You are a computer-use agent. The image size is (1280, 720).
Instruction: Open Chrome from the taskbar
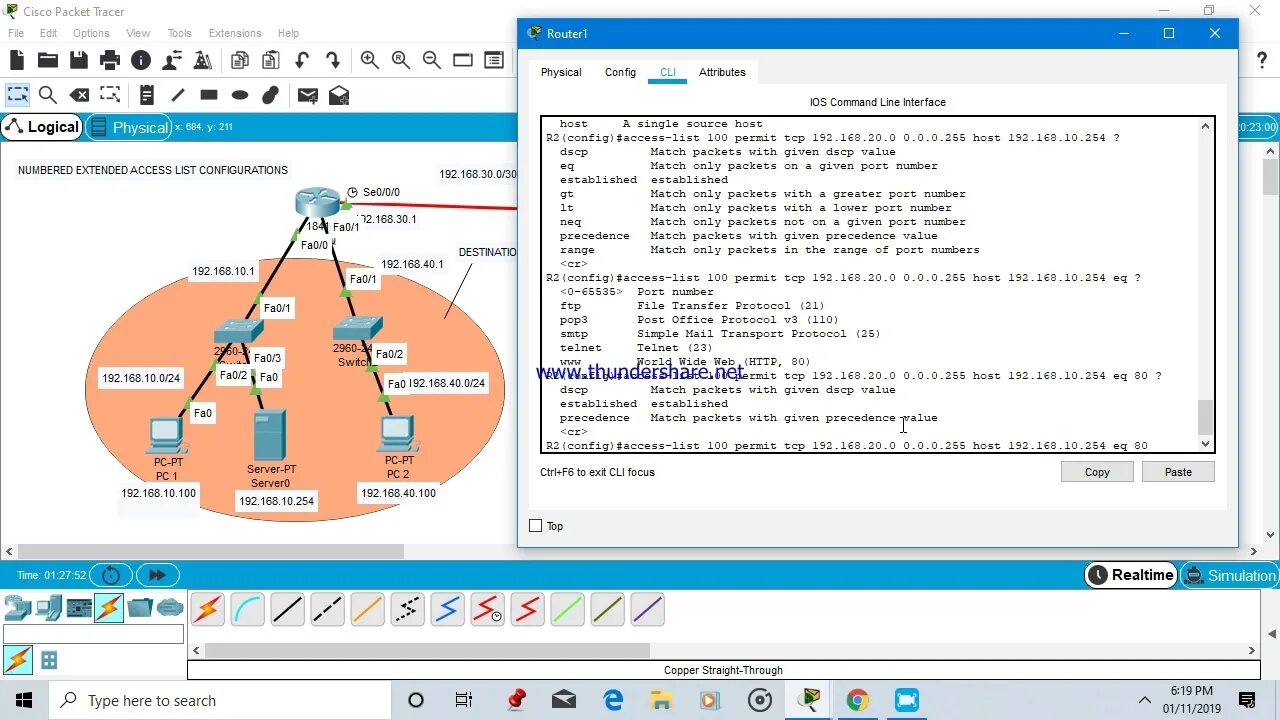(857, 700)
